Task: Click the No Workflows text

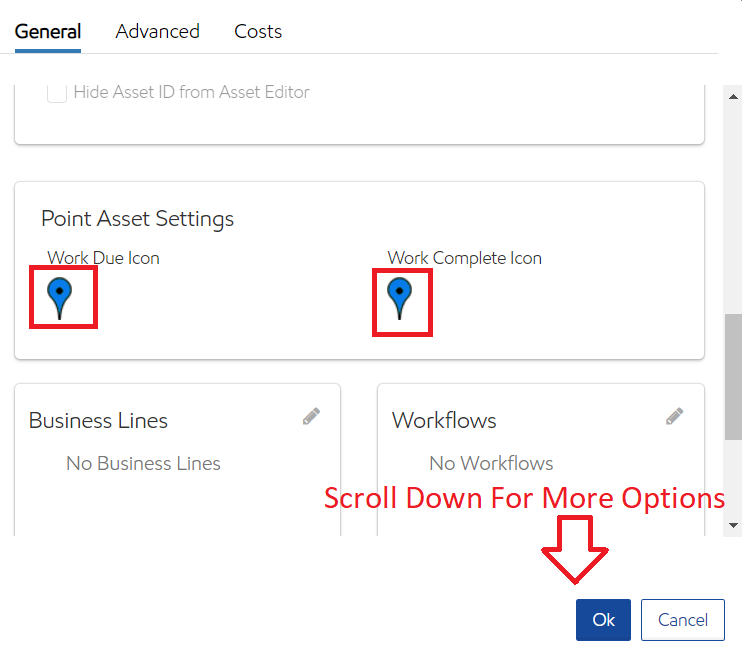Action: click(x=491, y=463)
